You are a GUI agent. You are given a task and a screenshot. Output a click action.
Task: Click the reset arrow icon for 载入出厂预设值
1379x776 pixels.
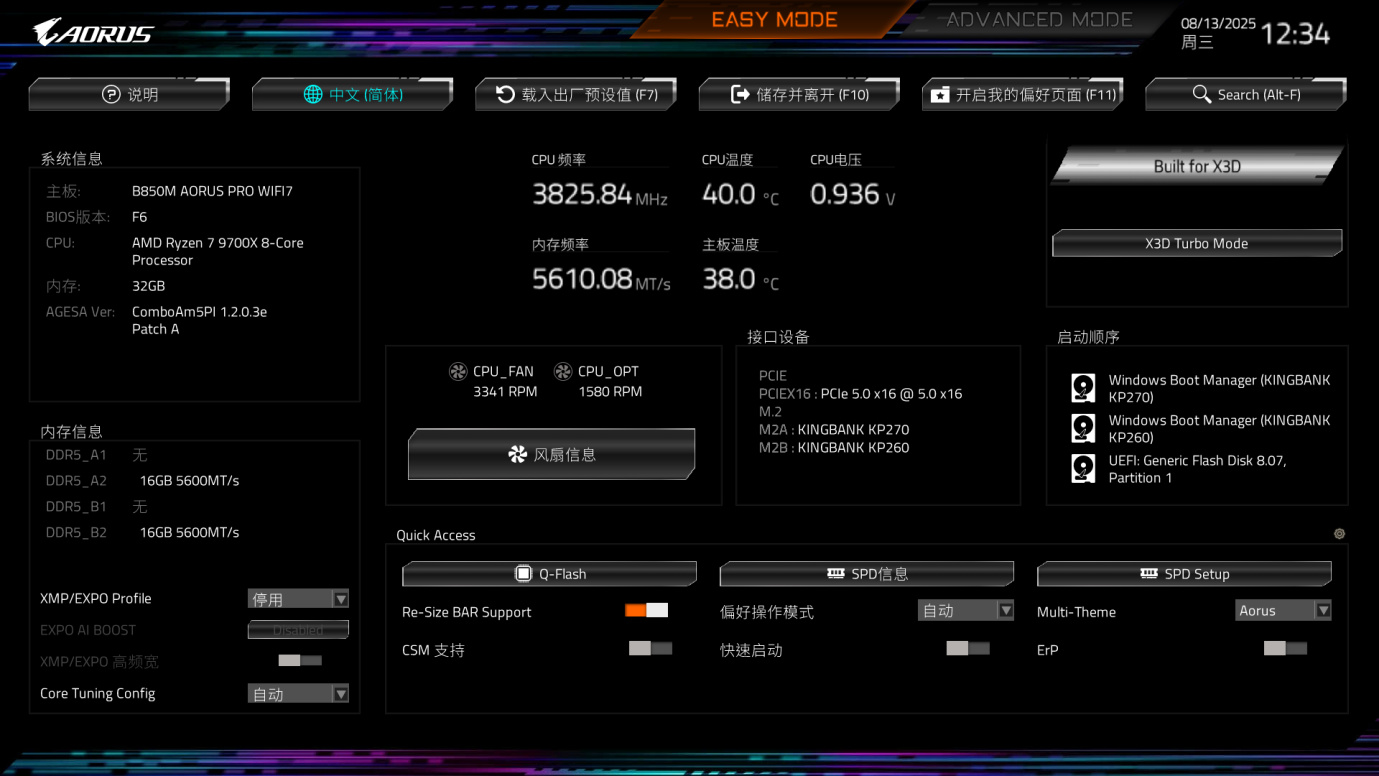point(505,94)
